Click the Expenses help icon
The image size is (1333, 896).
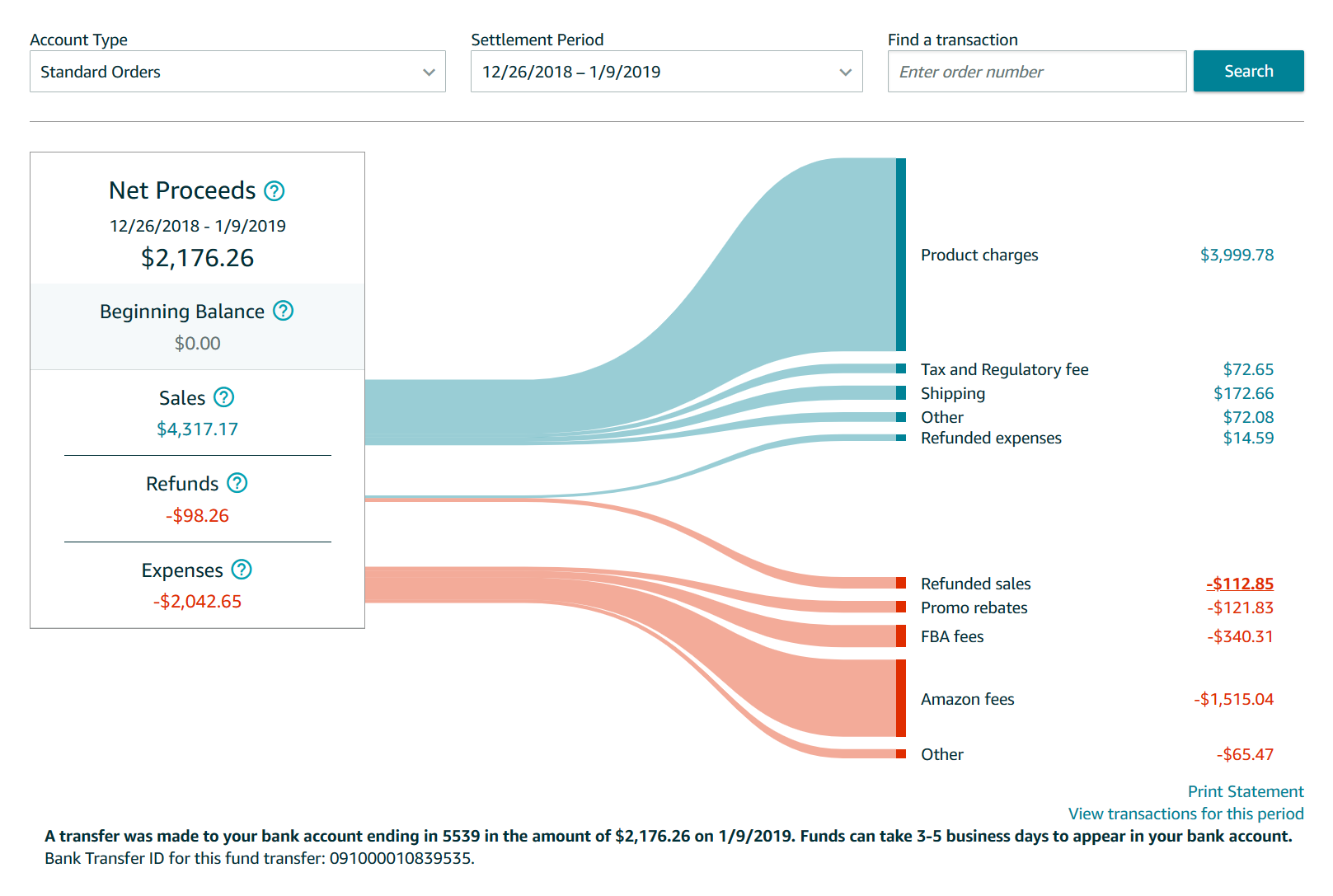(x=242, y=570)
